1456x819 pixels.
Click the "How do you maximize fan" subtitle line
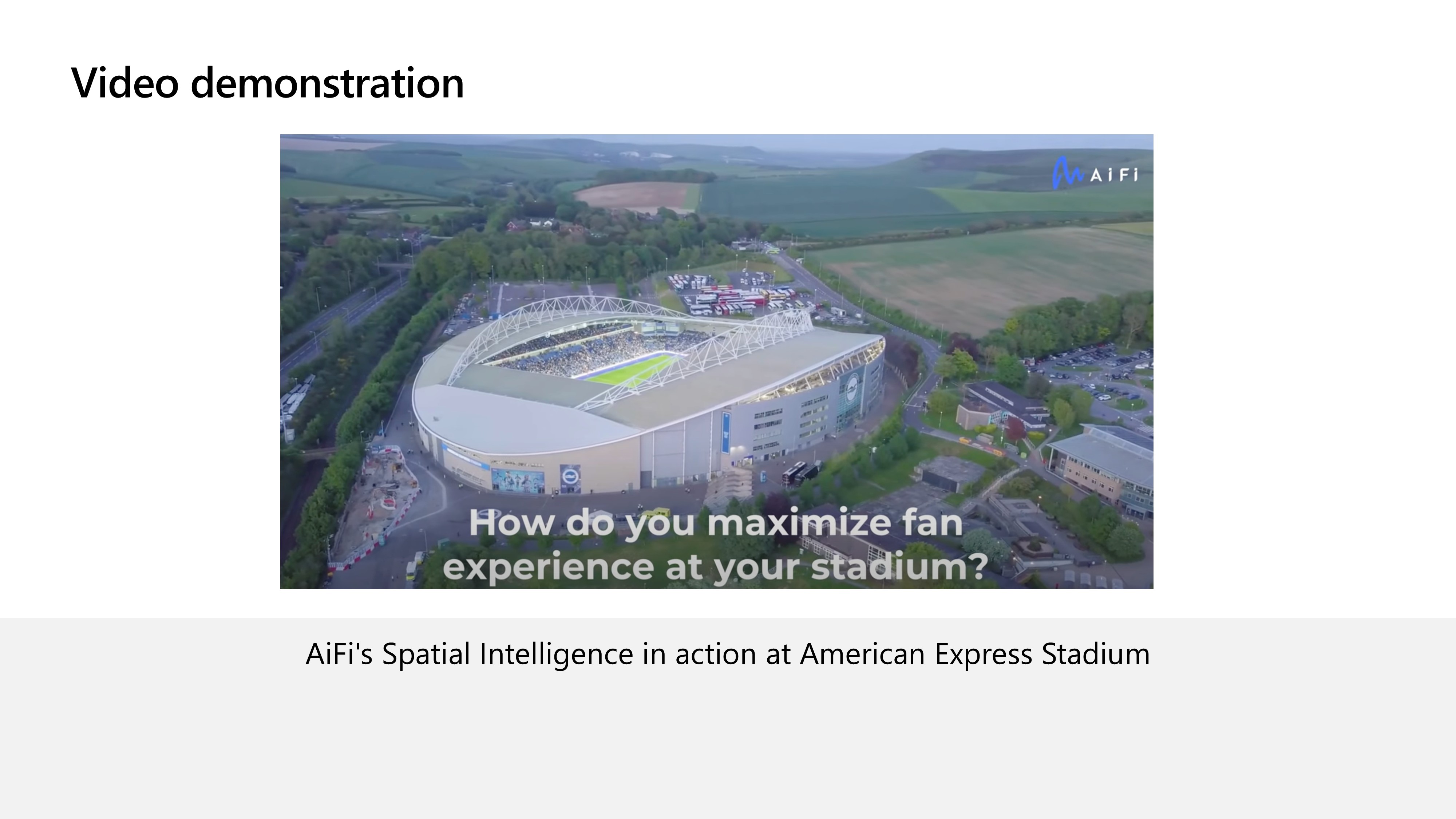716,522
